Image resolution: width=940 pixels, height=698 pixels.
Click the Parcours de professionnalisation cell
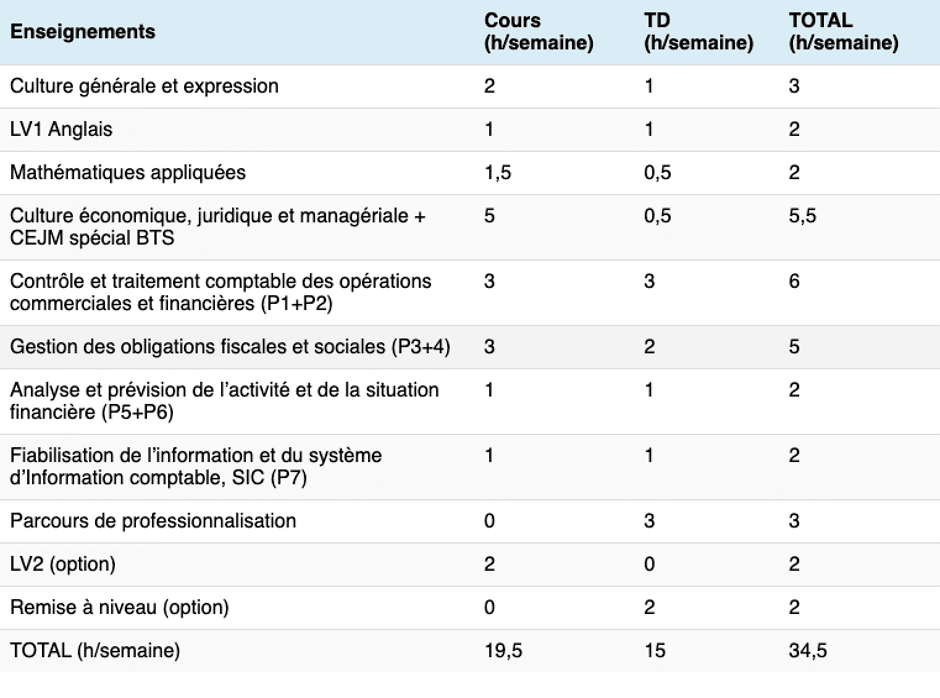[x=153, y=521]
